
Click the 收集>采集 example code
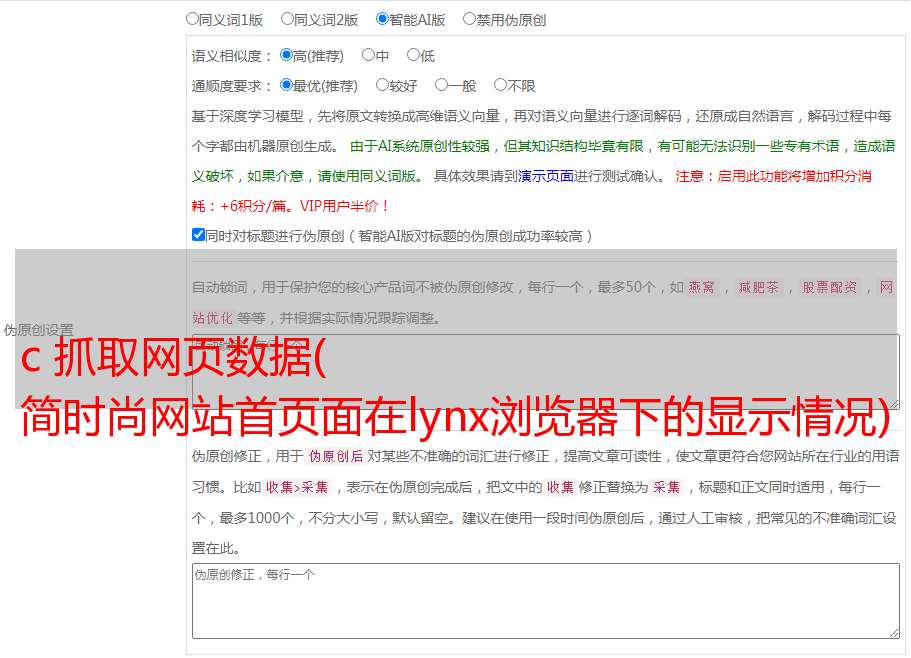click(297, 487)
